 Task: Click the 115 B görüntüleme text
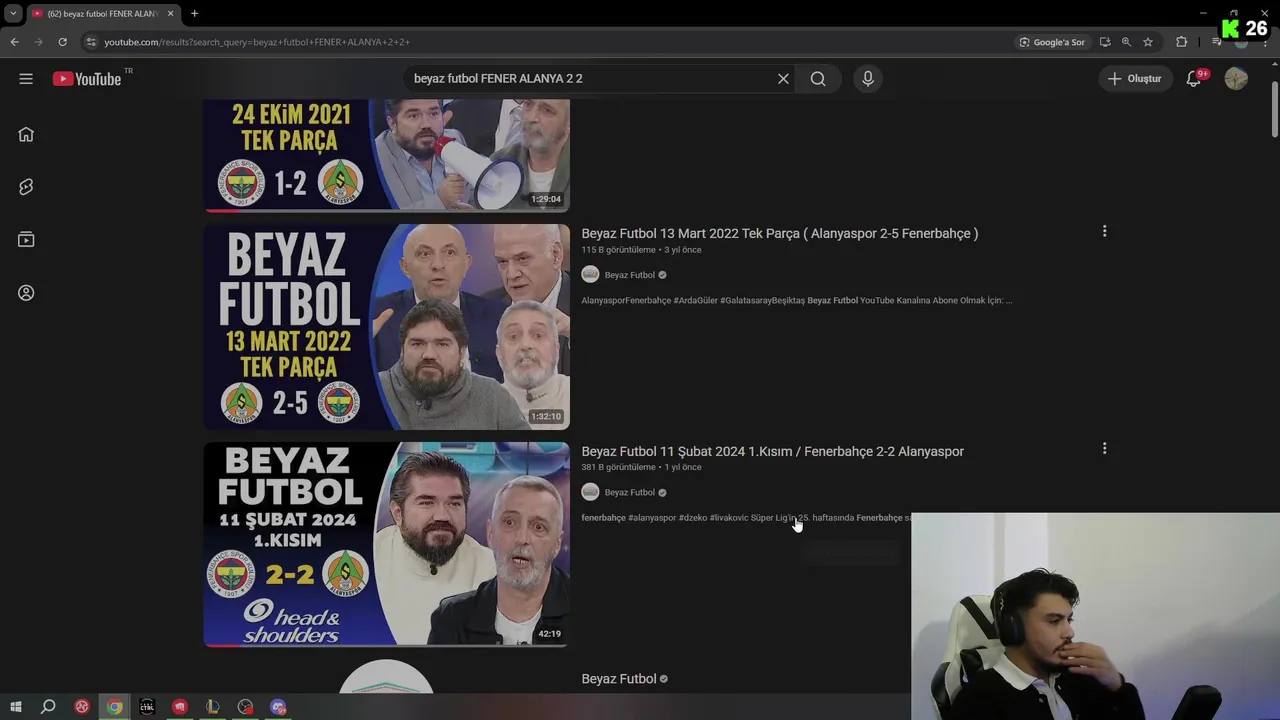pyautogui.click(x=619, y=250)
